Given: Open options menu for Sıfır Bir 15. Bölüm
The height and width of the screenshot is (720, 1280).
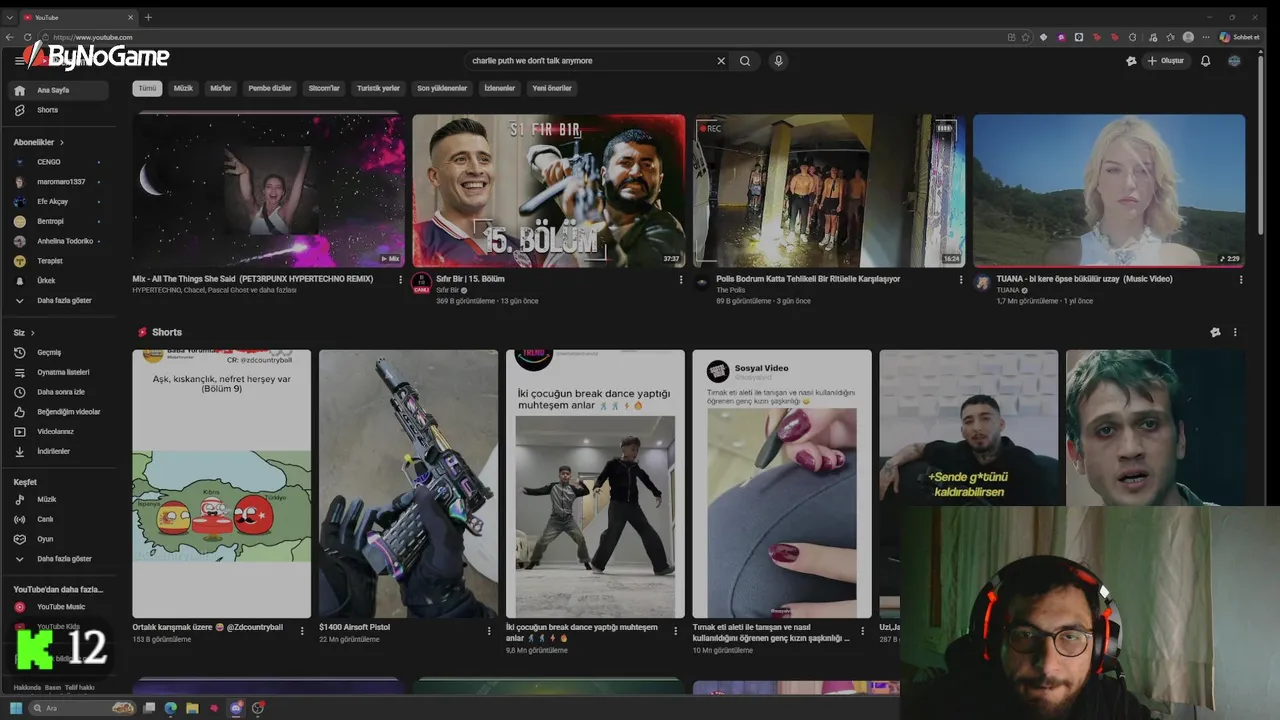Looking at the screenshot, I should pyautogui.click(x=681, y=280).
